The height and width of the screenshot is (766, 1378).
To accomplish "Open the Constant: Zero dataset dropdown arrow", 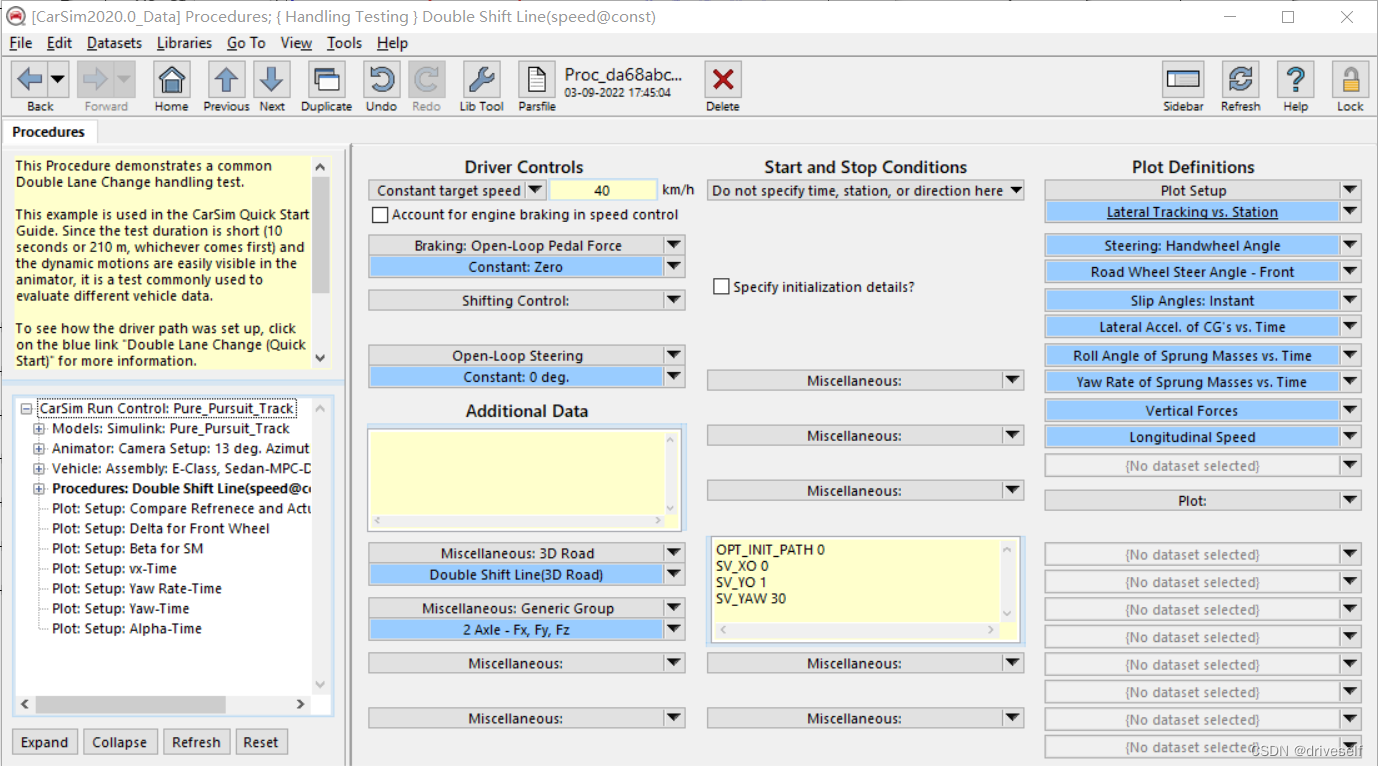I will pyautogui.click(x=674, y=267).
